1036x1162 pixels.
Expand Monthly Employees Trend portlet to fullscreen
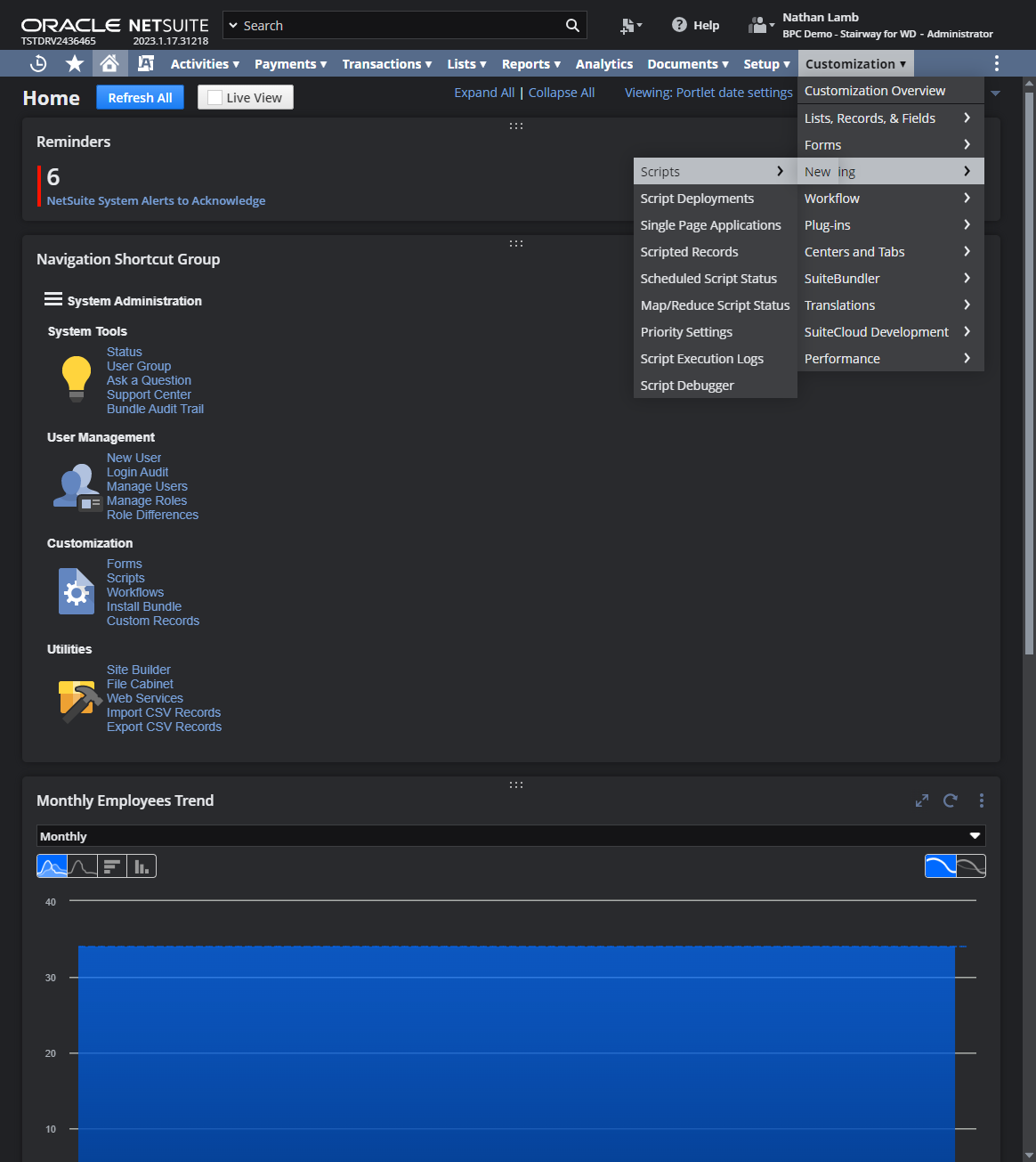click(922, 800)
